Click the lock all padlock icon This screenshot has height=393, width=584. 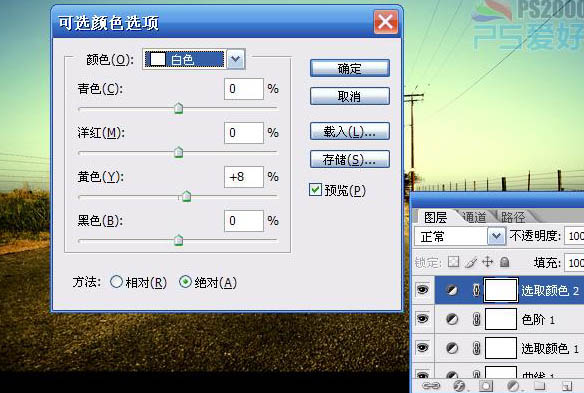[x=505, y=262]
